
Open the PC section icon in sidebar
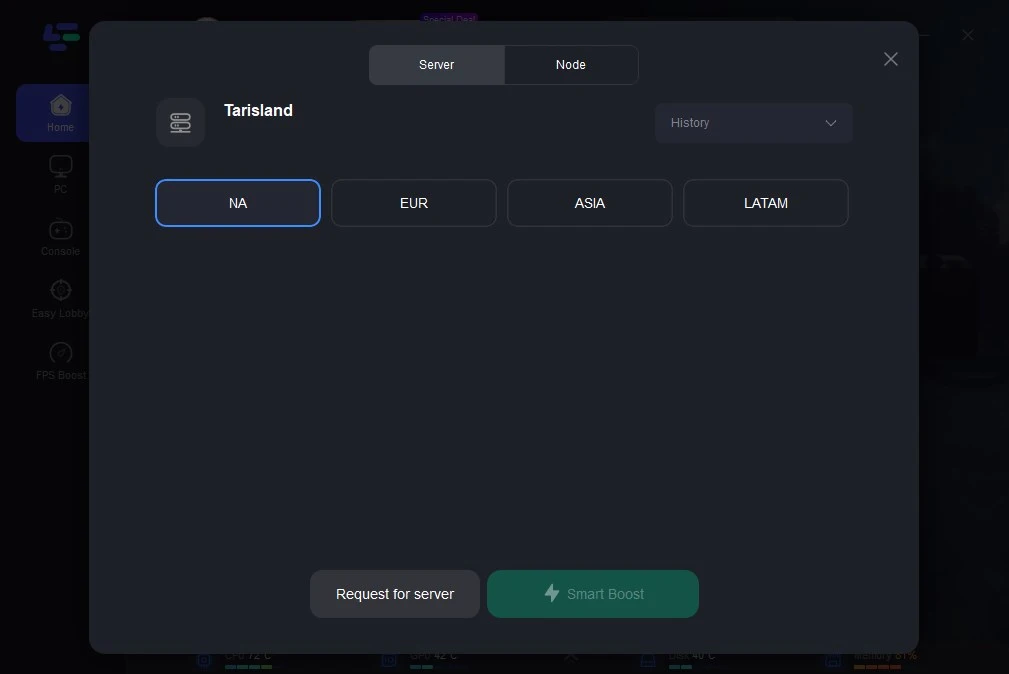tap(60, 167)
